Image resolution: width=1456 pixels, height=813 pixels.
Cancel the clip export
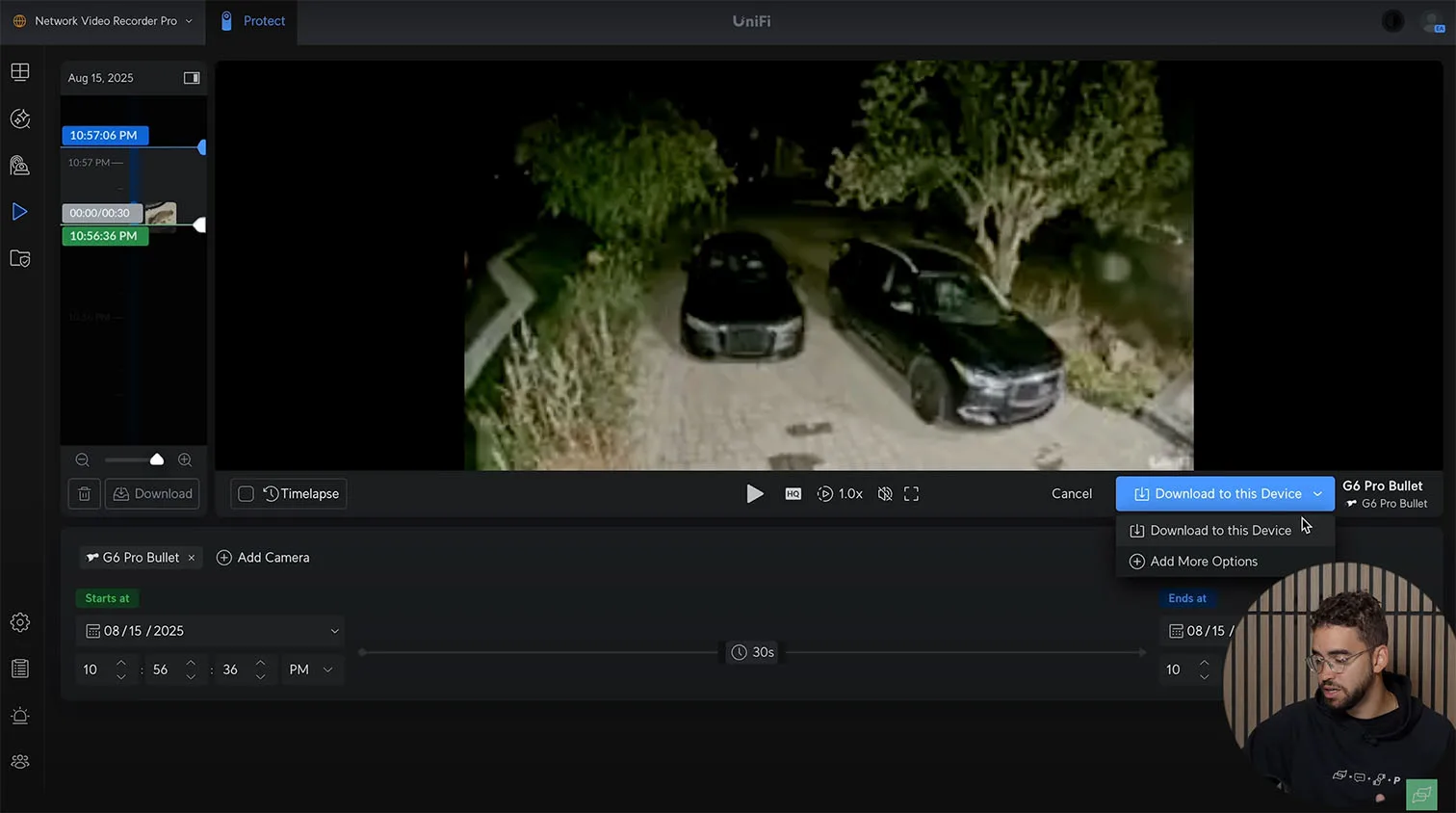1072,494
